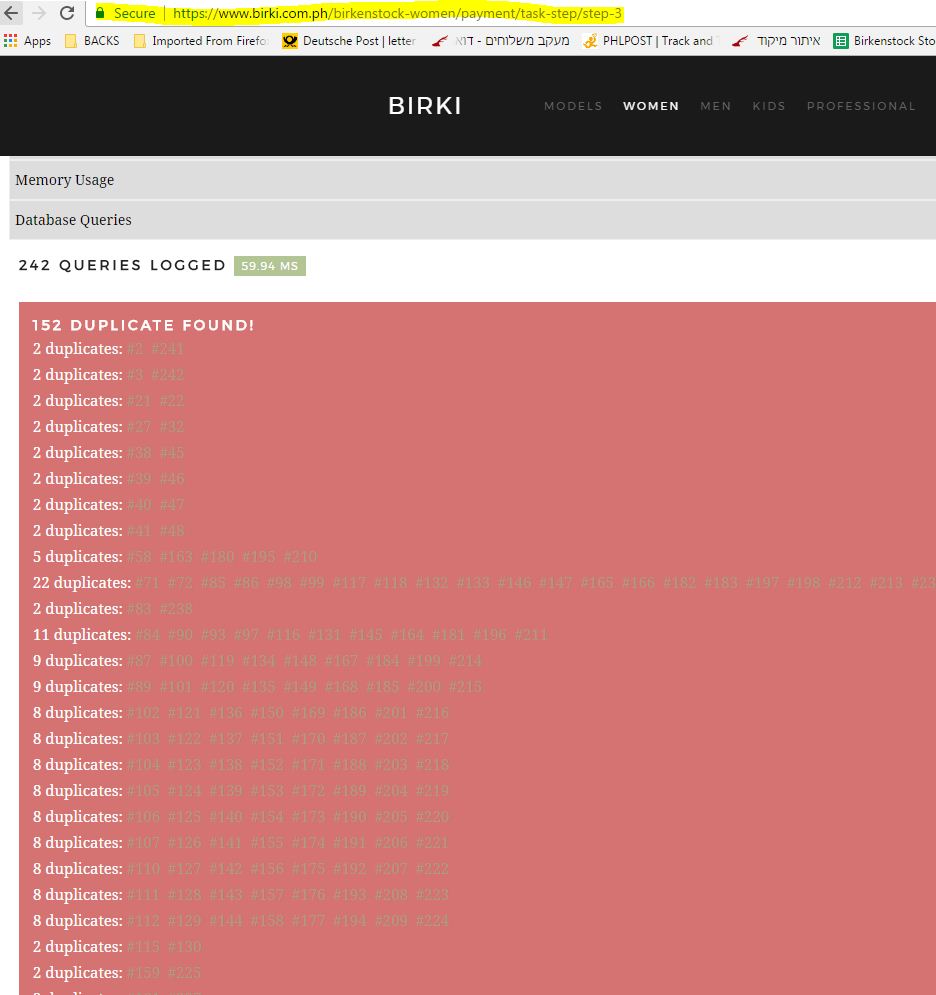This screenshot has width=936, height=995.
Task: Jump to query #84
Action: (x=147, y=635)
